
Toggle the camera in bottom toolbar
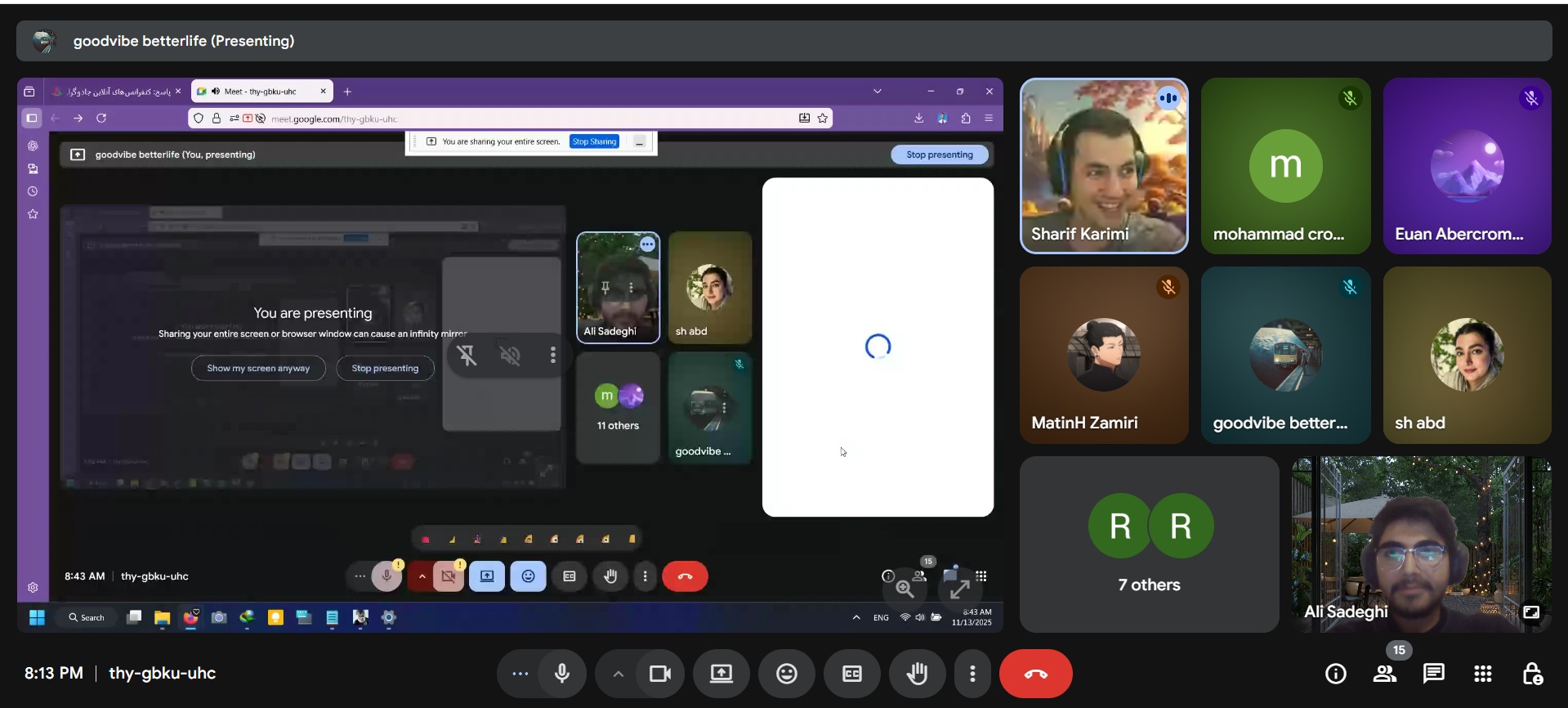click(x=659, y=674)
